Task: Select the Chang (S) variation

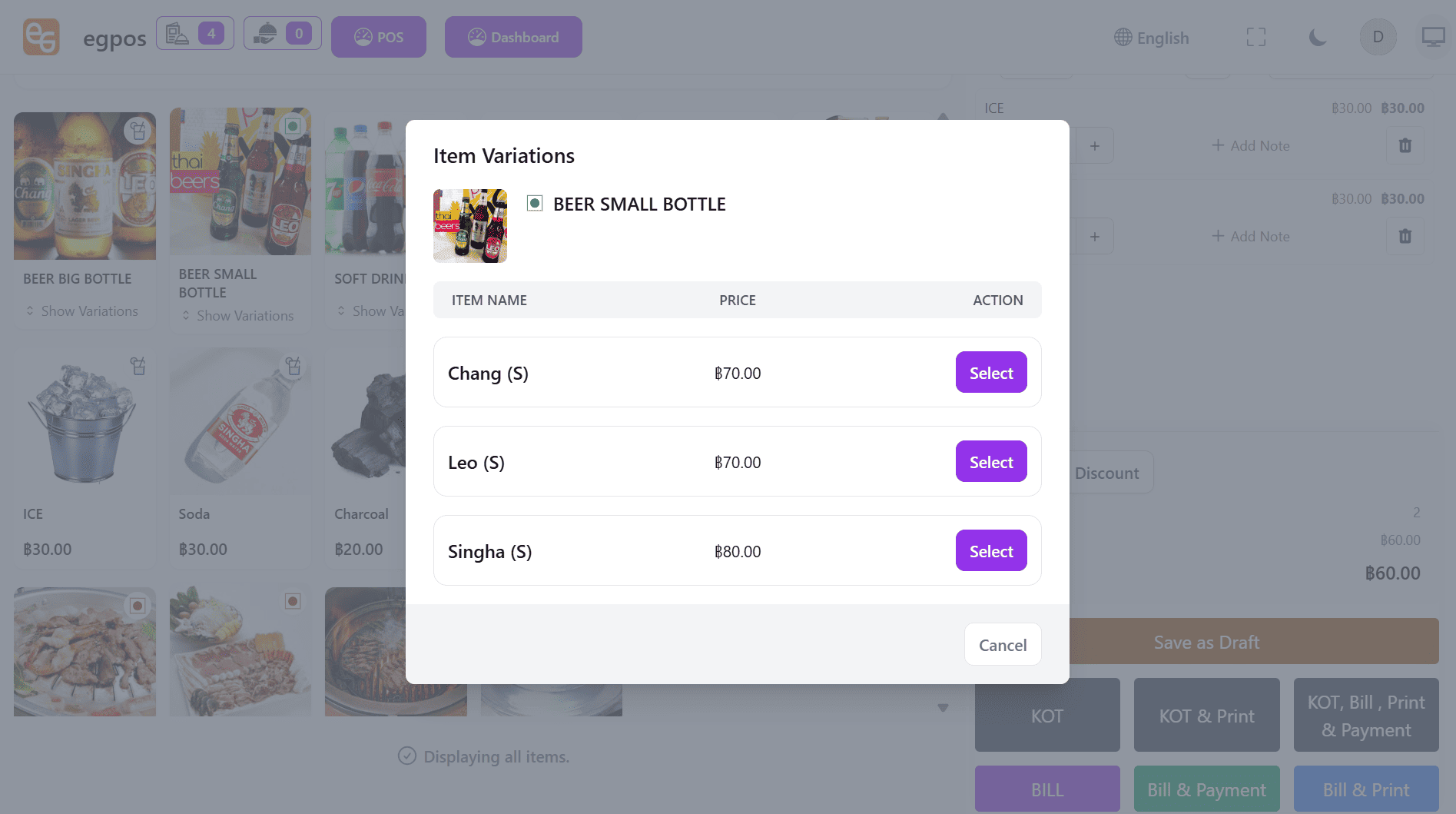Action: 990,373
